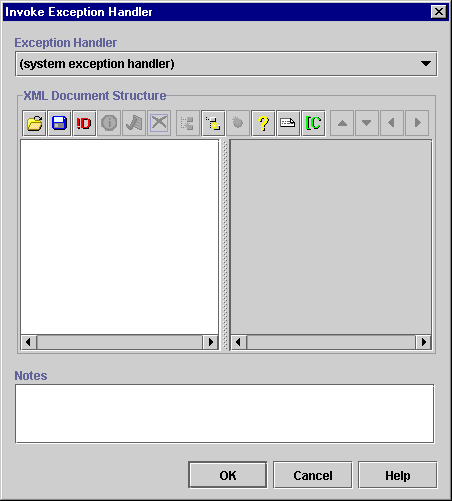Click the label tag toolbar icon
This screenshot has width=452, height=501.
tap(288, 123)
